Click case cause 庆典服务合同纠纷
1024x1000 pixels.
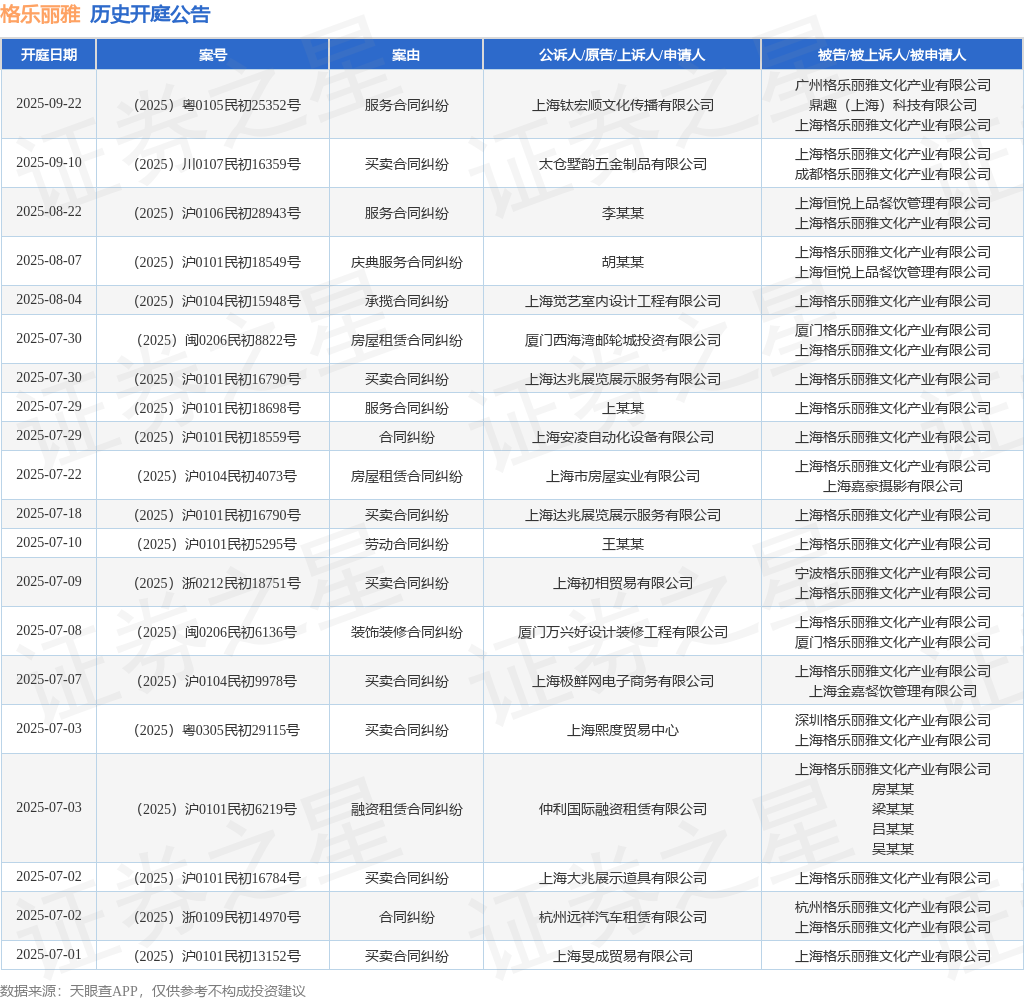point(406,262)
